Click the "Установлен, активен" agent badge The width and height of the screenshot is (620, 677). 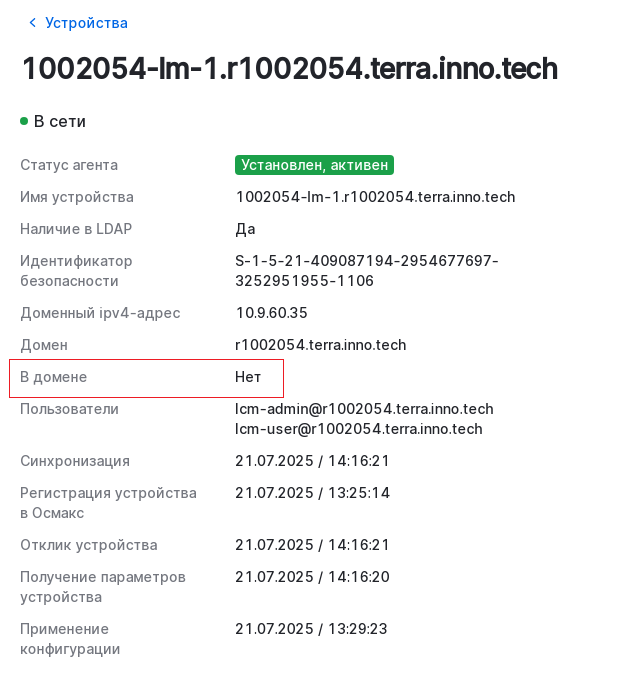coord(314,165)
